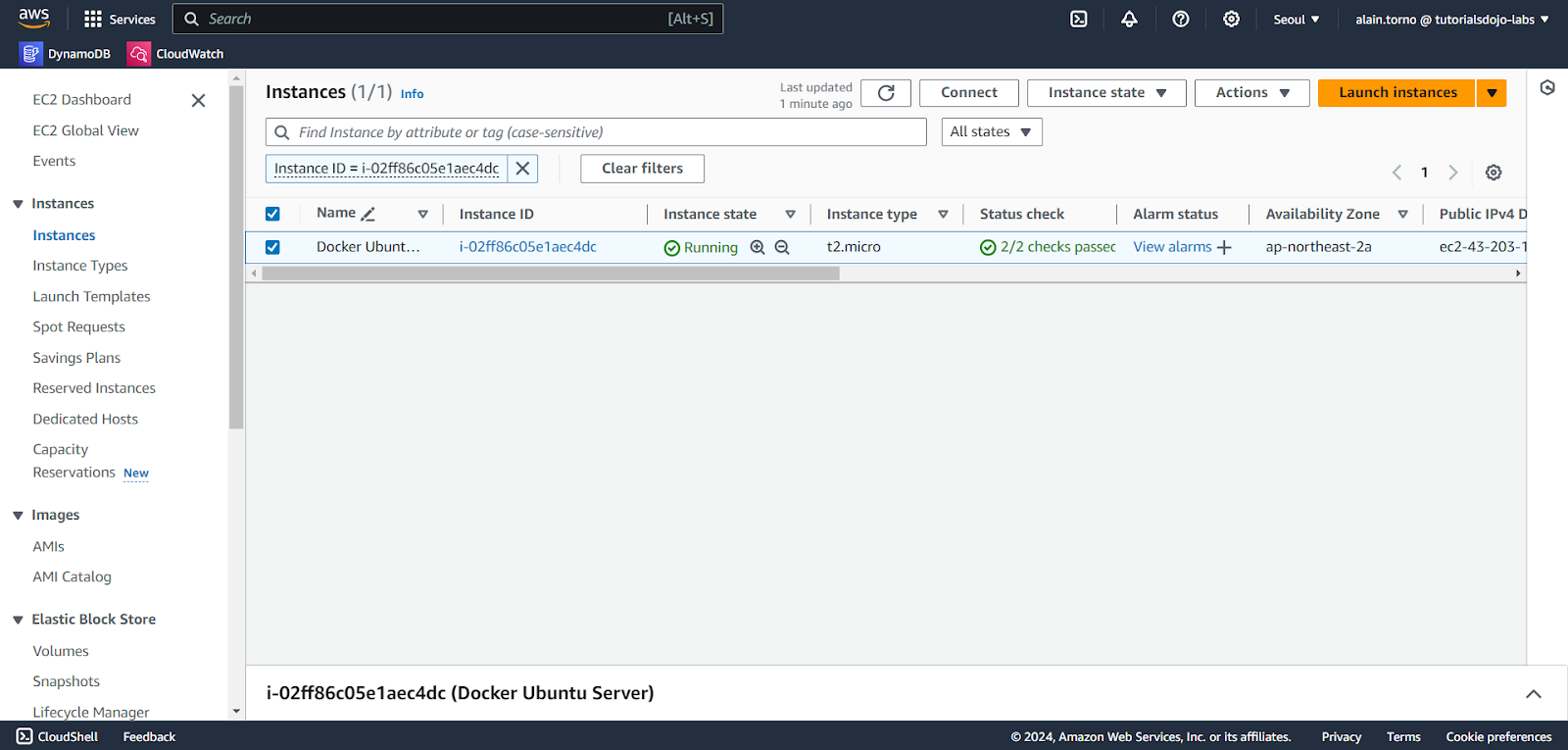Open Capacity Reservations page

[x=74, y=461]
